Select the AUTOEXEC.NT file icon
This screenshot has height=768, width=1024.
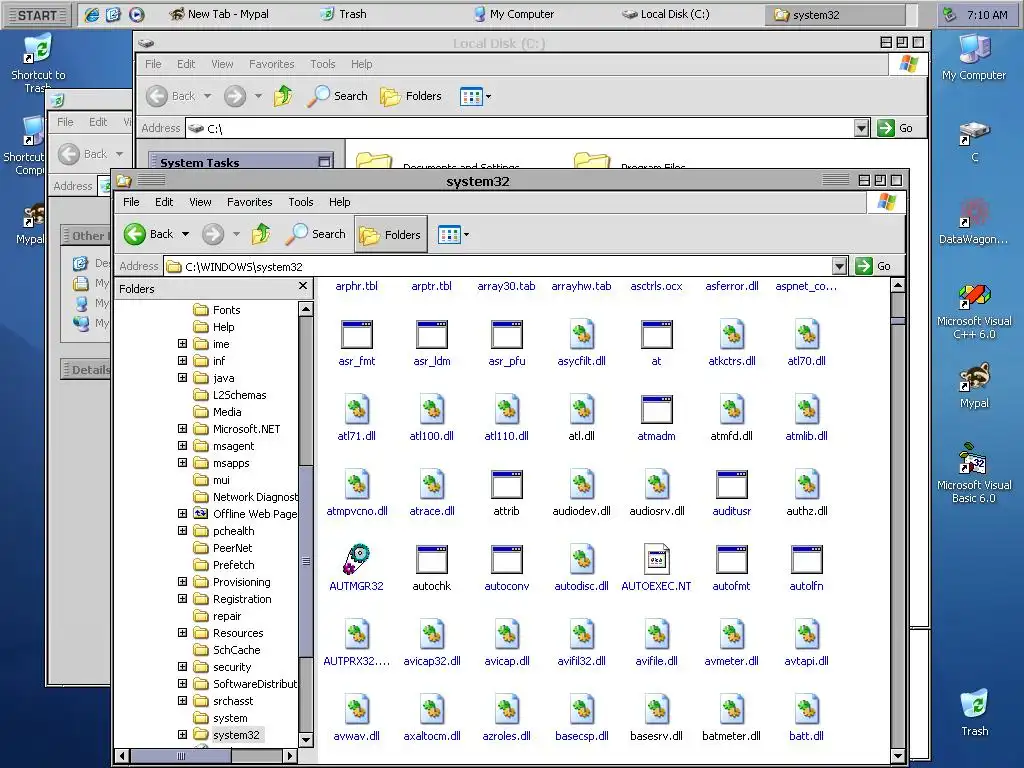[x=656, y=560]
